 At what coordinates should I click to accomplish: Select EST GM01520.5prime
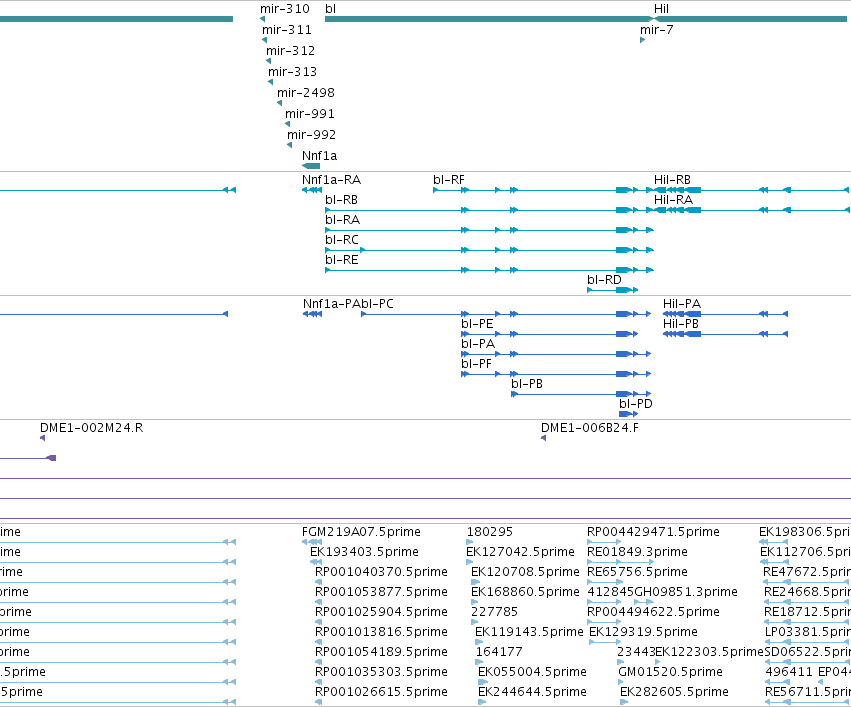[670, 672]
